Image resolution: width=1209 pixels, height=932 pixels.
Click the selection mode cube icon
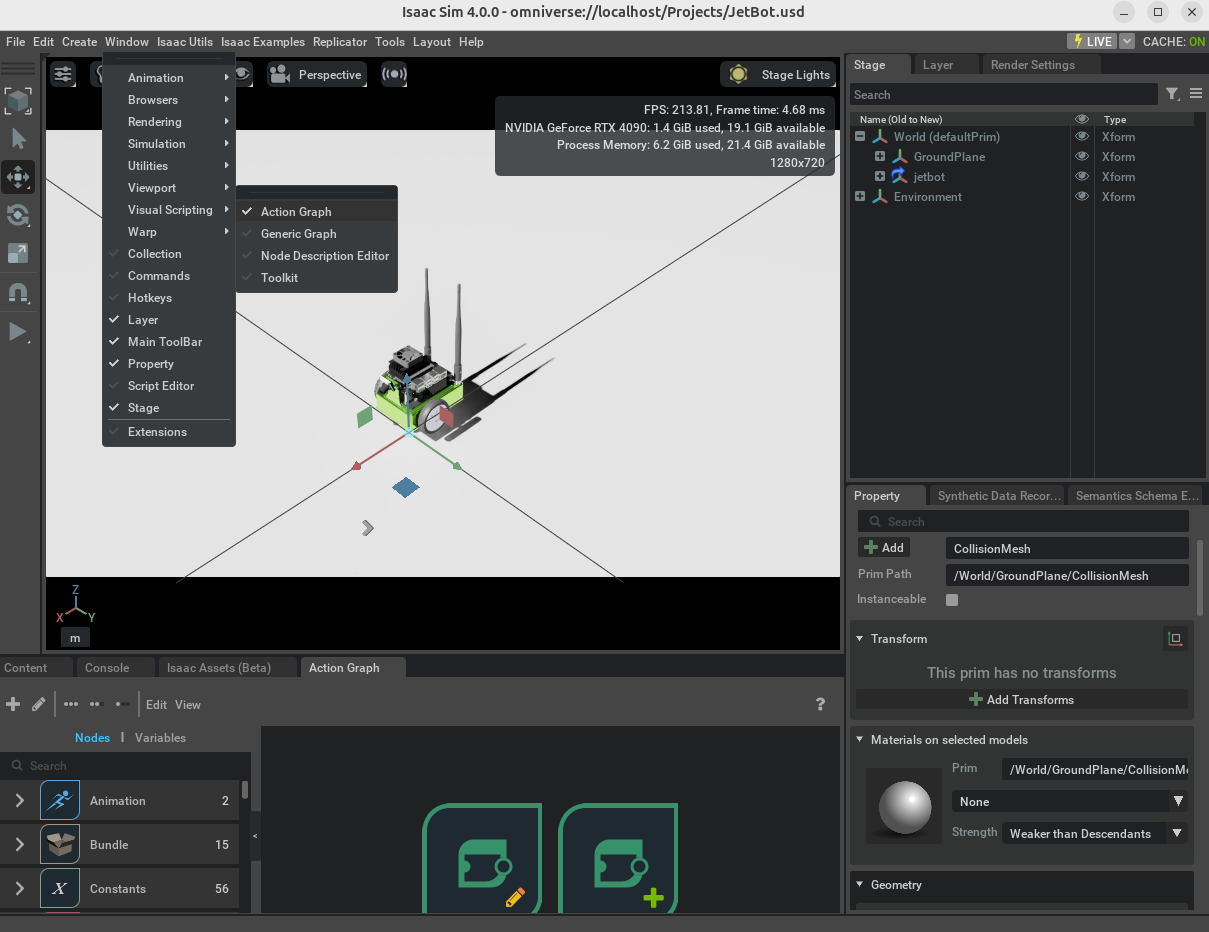point(18,101)
